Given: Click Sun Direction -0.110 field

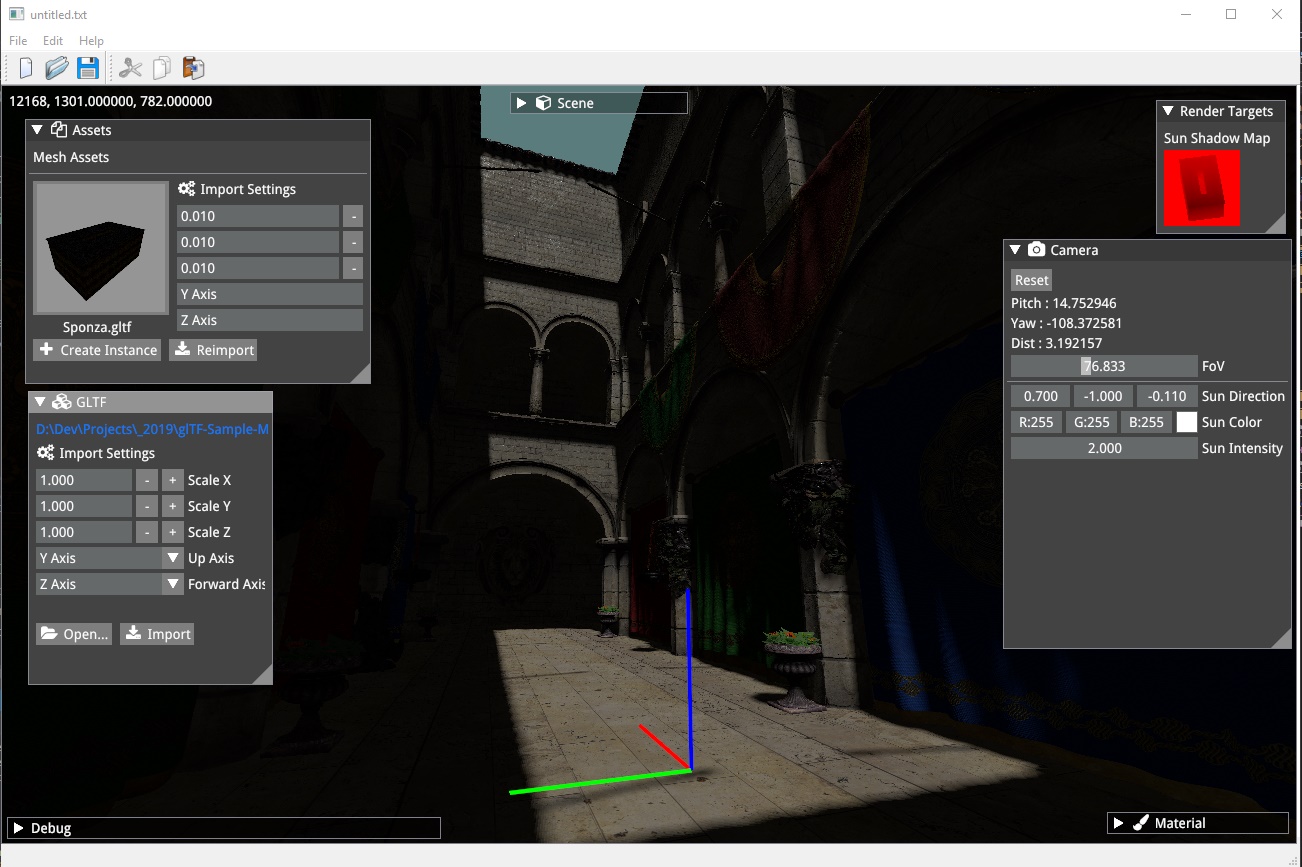Looking at the screenshot, I should [x=1167, y=396].
